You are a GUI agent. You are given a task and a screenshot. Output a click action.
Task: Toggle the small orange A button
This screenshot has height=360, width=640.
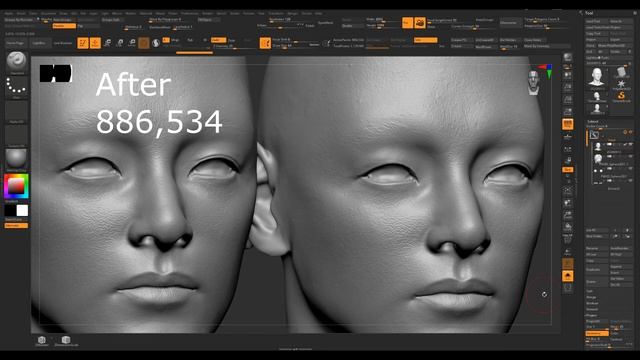pos(166,40)
